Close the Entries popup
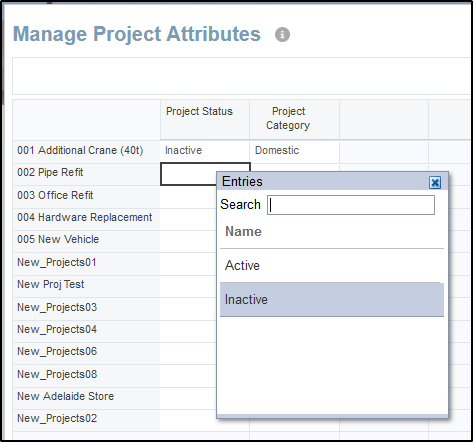Screen dimensions: 473x442 tap(435, 182)
